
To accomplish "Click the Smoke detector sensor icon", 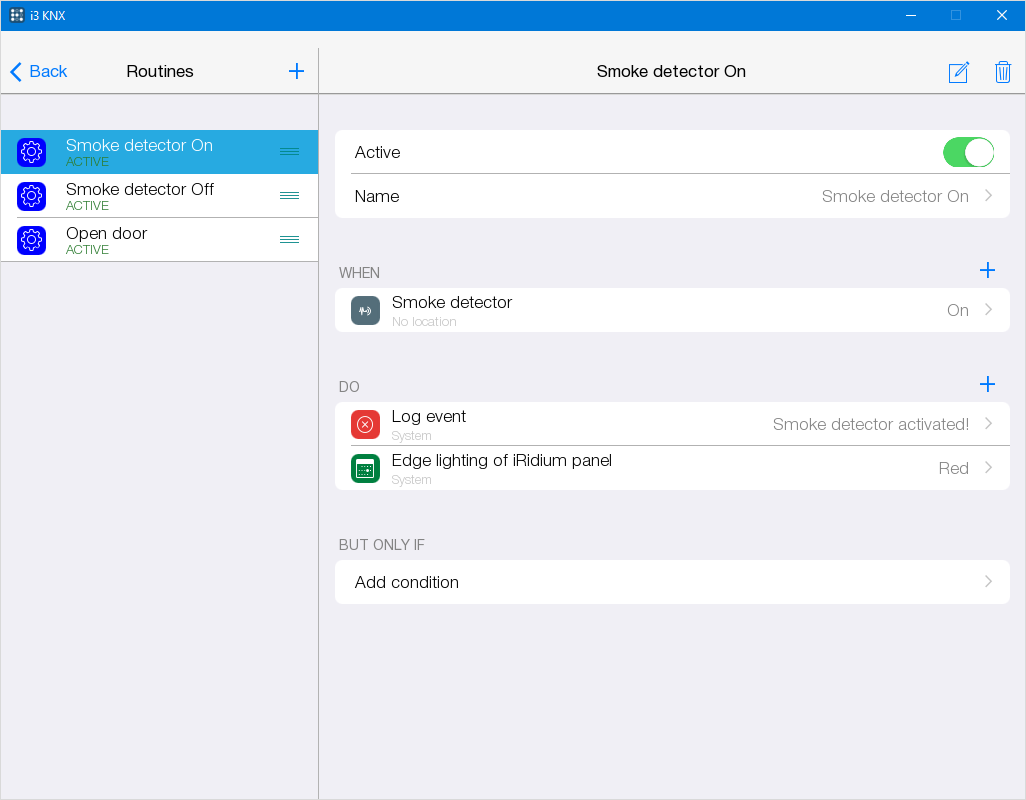I will [365, 310].
